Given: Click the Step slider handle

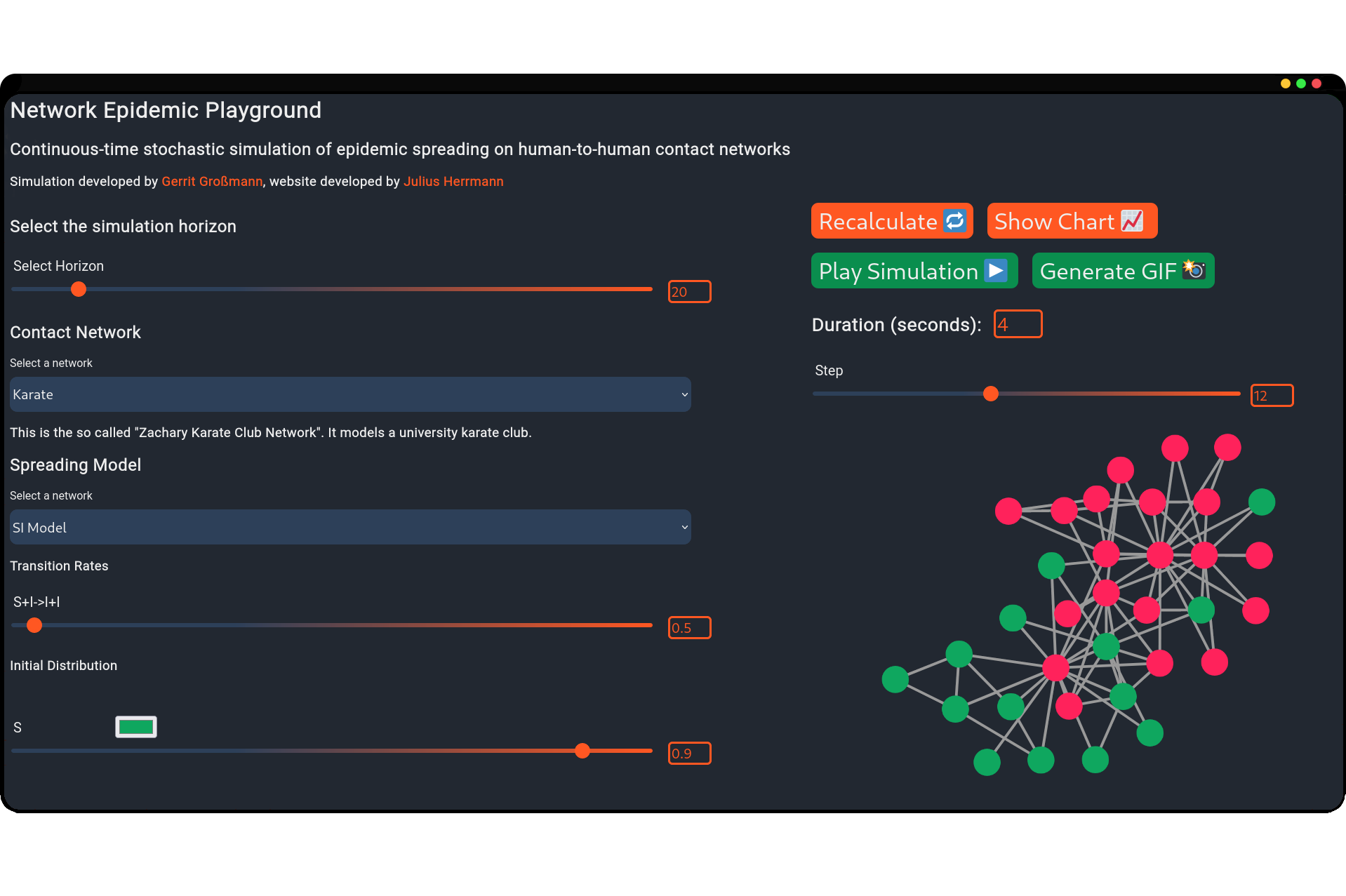Looking at the screenshot, I should click(x=991, y=394).
